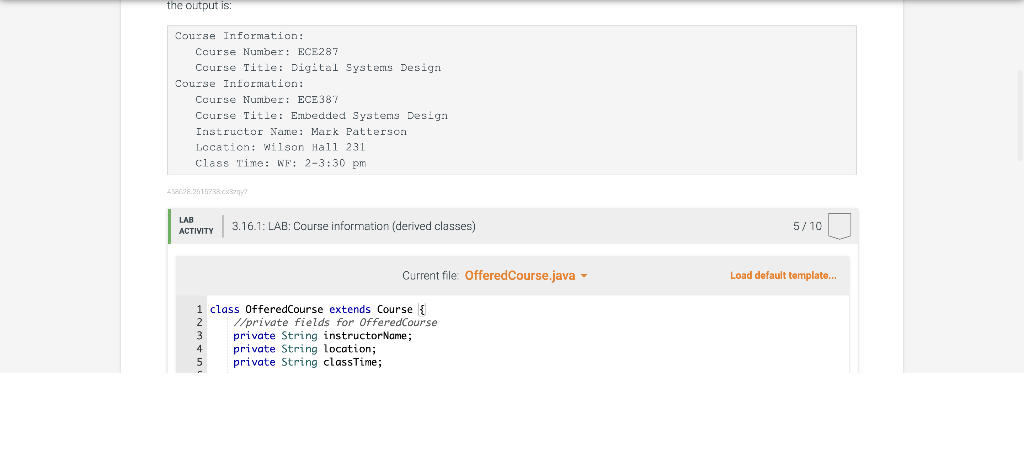
Task: Click 'private String location;' code line
Action: click(x=305, y=349)
